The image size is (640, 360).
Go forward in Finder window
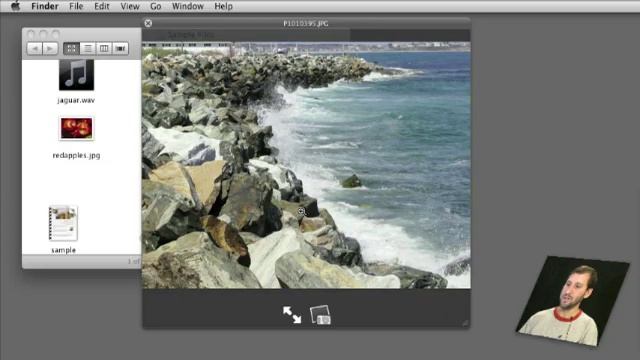(50, 48)
